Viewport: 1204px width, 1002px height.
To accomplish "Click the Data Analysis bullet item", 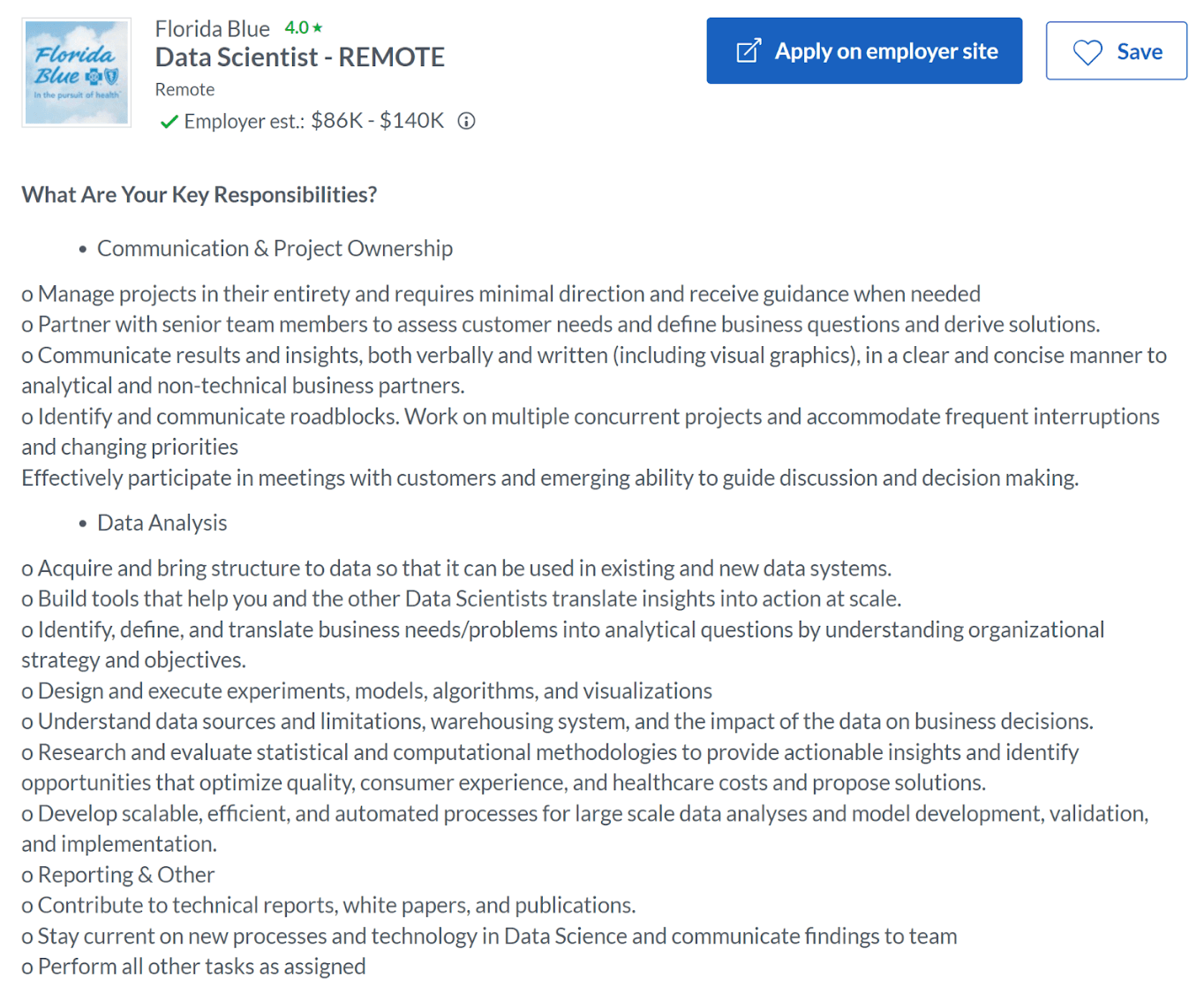I will (x=162, y=522).
